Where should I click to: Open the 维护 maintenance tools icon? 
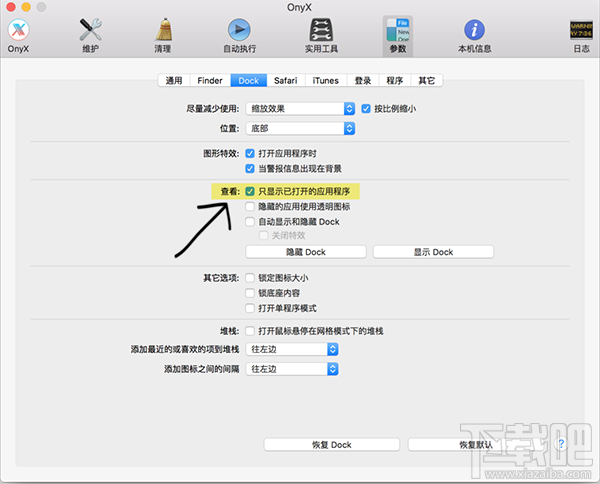coord(90,36)
